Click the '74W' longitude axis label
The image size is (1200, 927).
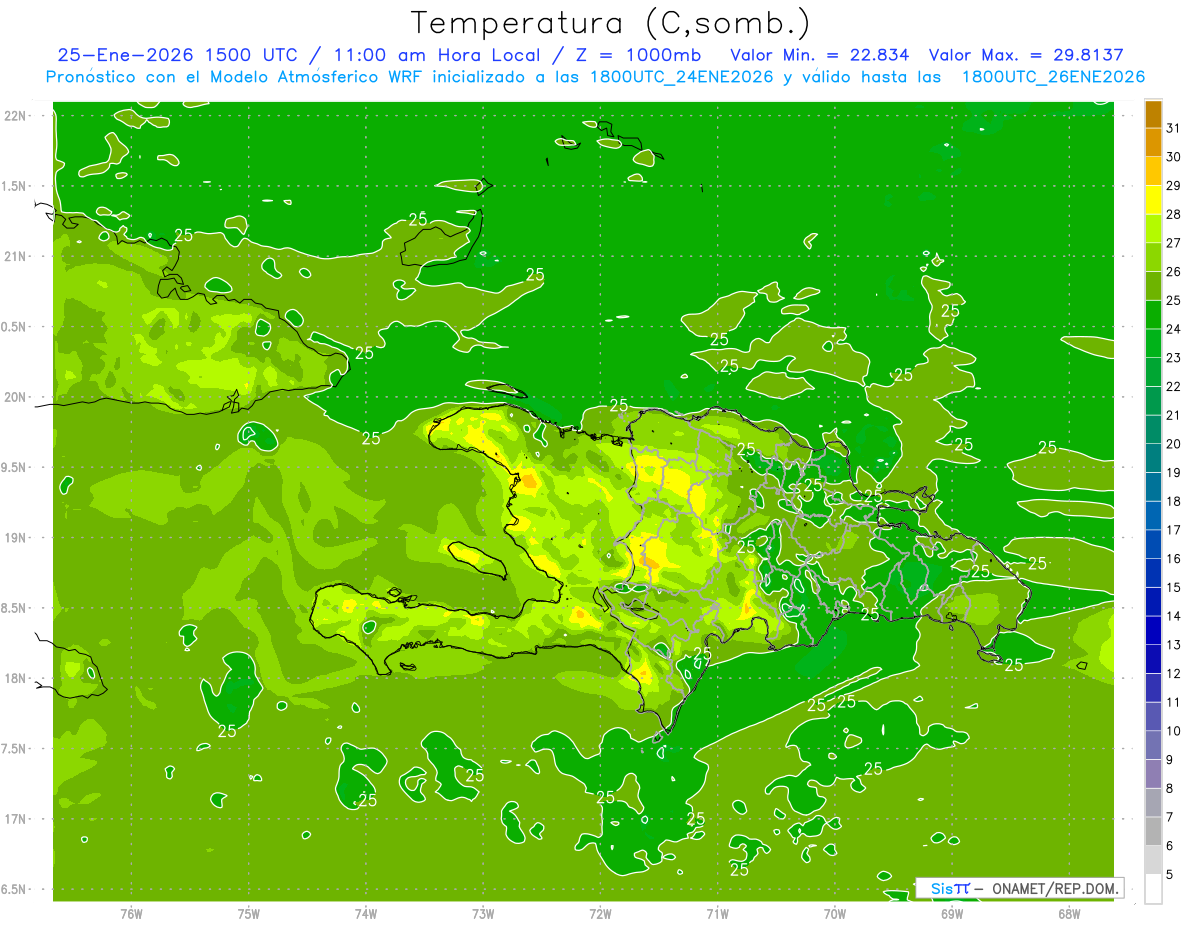click(x=365, y=914)
